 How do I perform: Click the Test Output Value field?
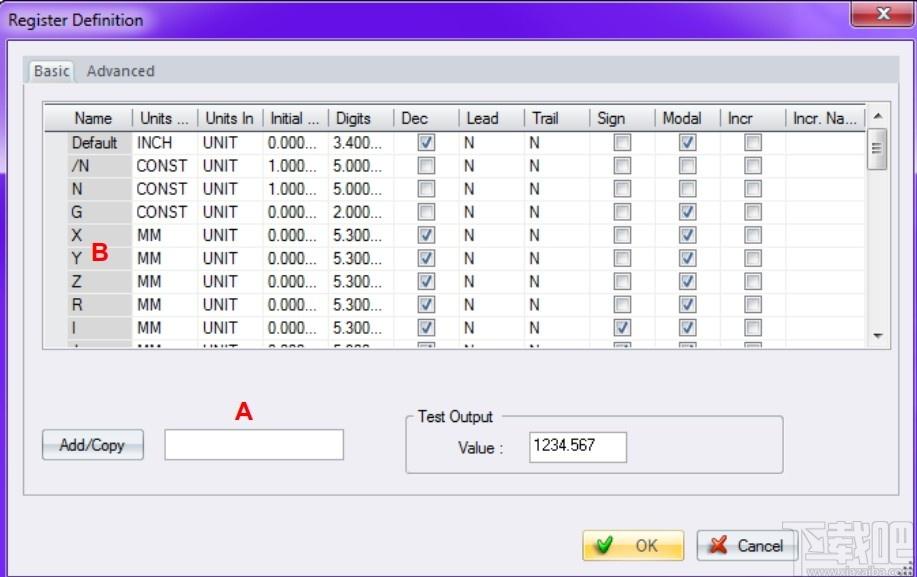coord(578,447)
